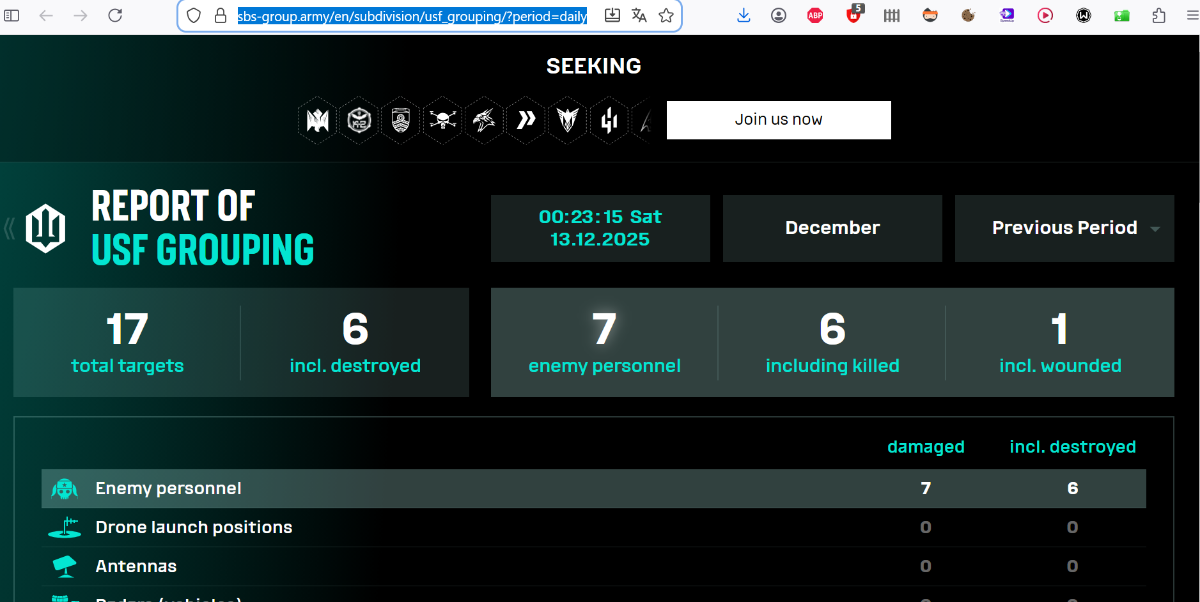The height and width of the screenshot is (602, 1200).
Task: Switch to the December period tab
Action: click(832, 228)
